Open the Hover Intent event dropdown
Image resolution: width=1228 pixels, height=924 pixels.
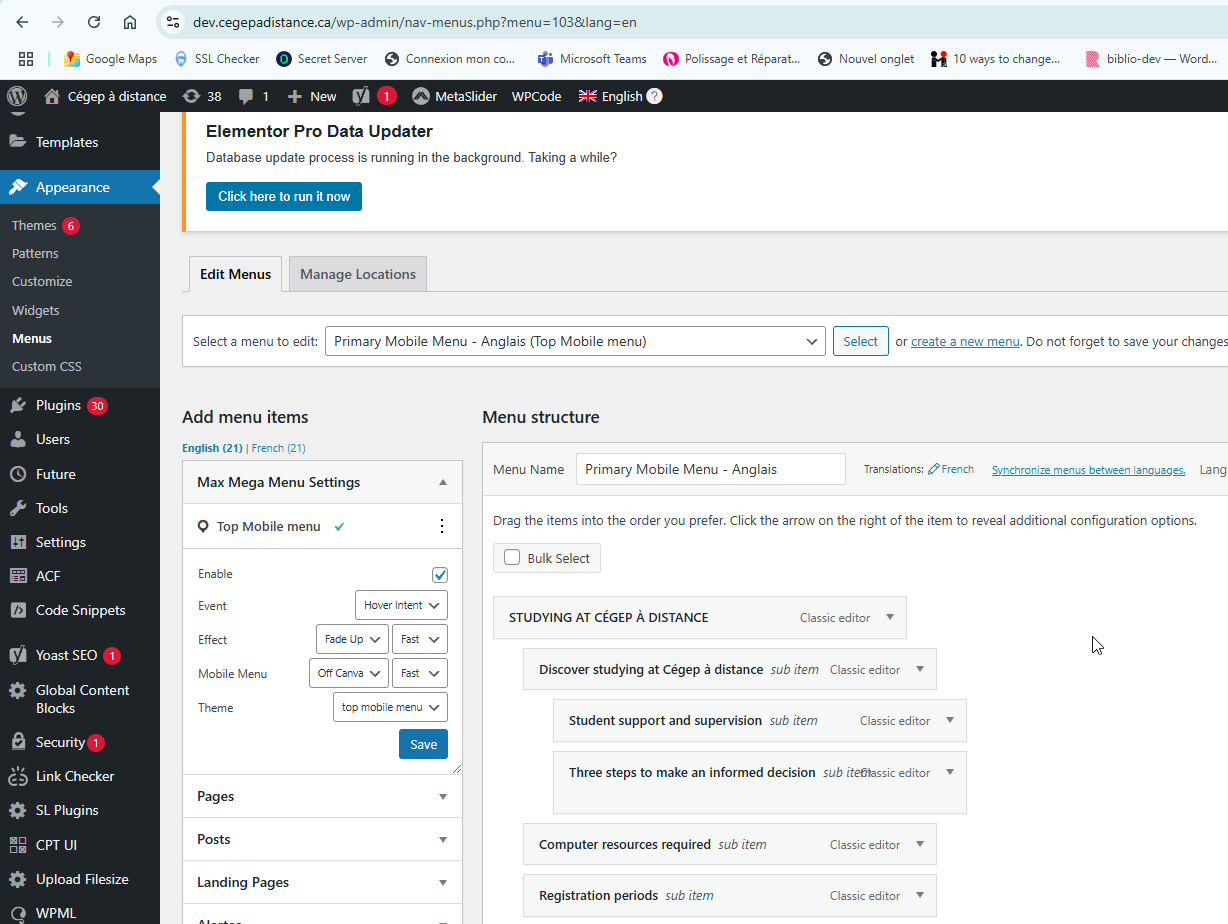[x=401, y=605]
